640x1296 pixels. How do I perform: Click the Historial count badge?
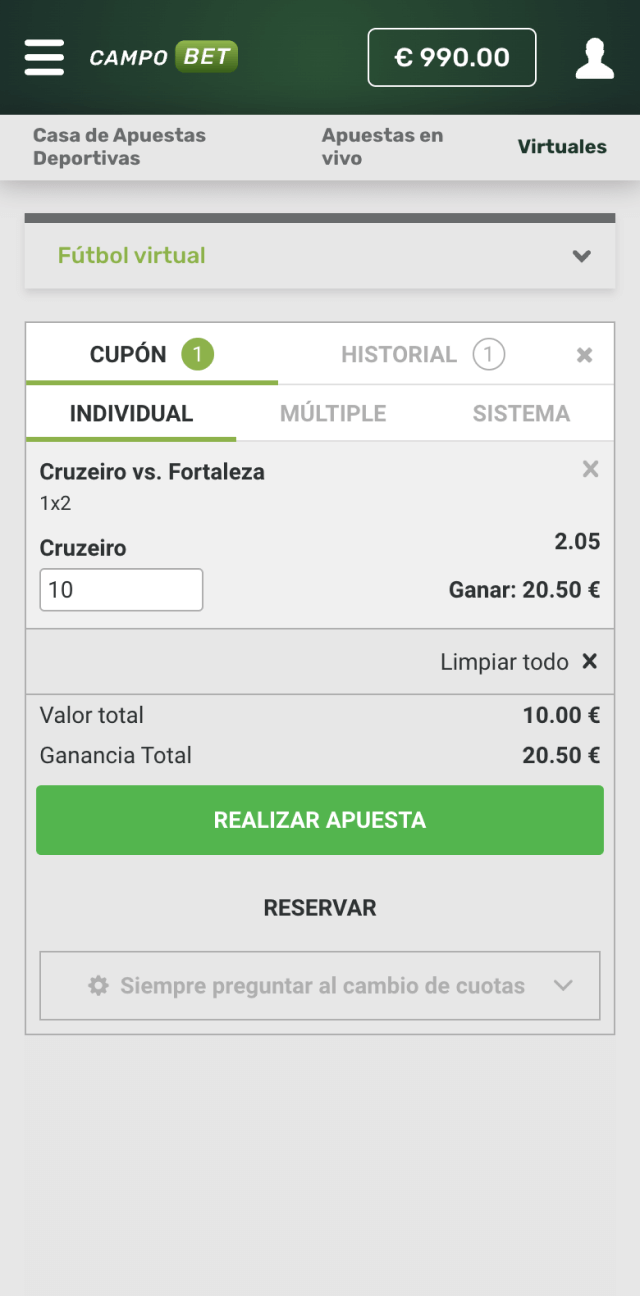(x=488, y=354)
